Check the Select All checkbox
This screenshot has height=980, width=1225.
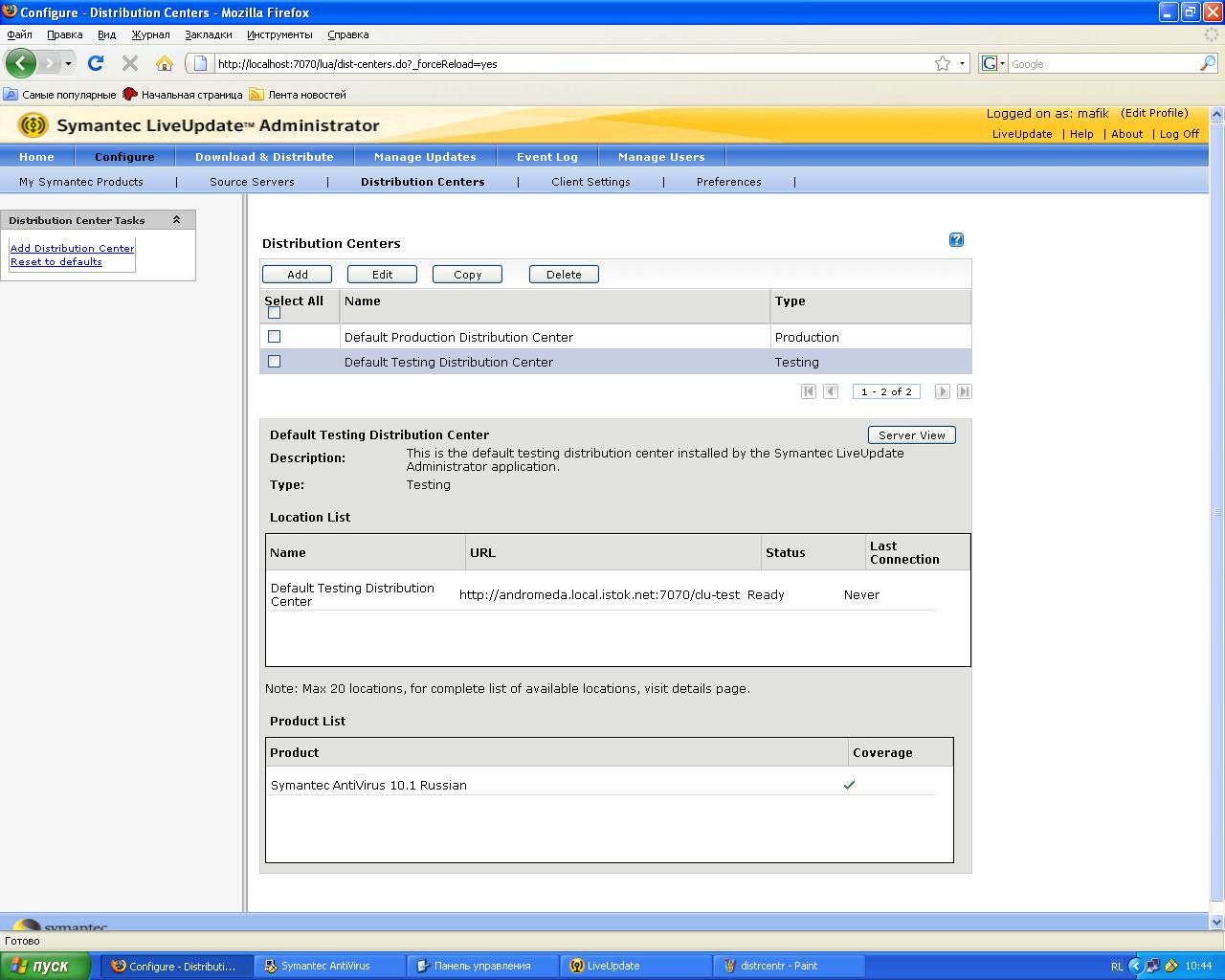(274, 313)
